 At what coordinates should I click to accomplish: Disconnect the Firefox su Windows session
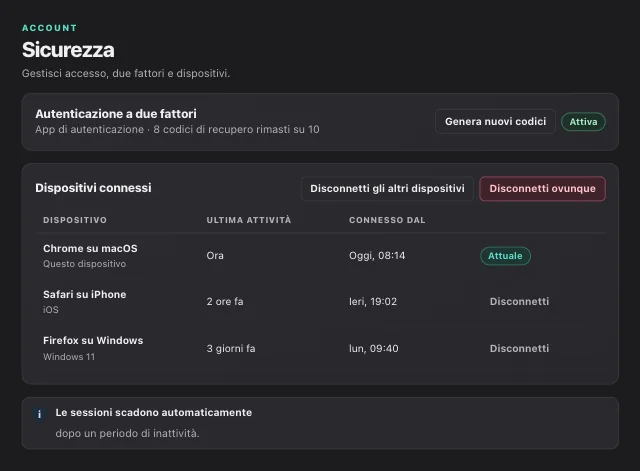[519, 349]
